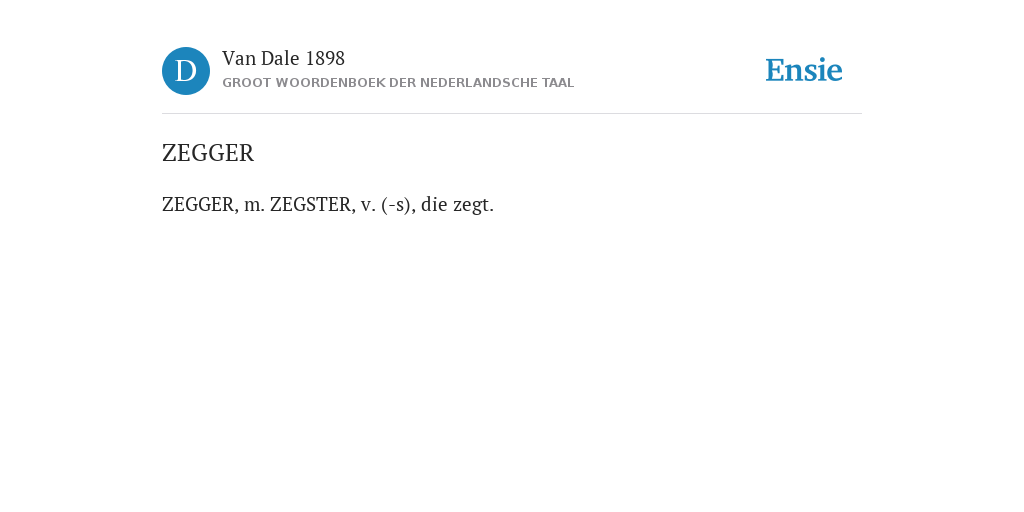
Task: Open the Ensie logo link
Action: click(x=804, y=71)
